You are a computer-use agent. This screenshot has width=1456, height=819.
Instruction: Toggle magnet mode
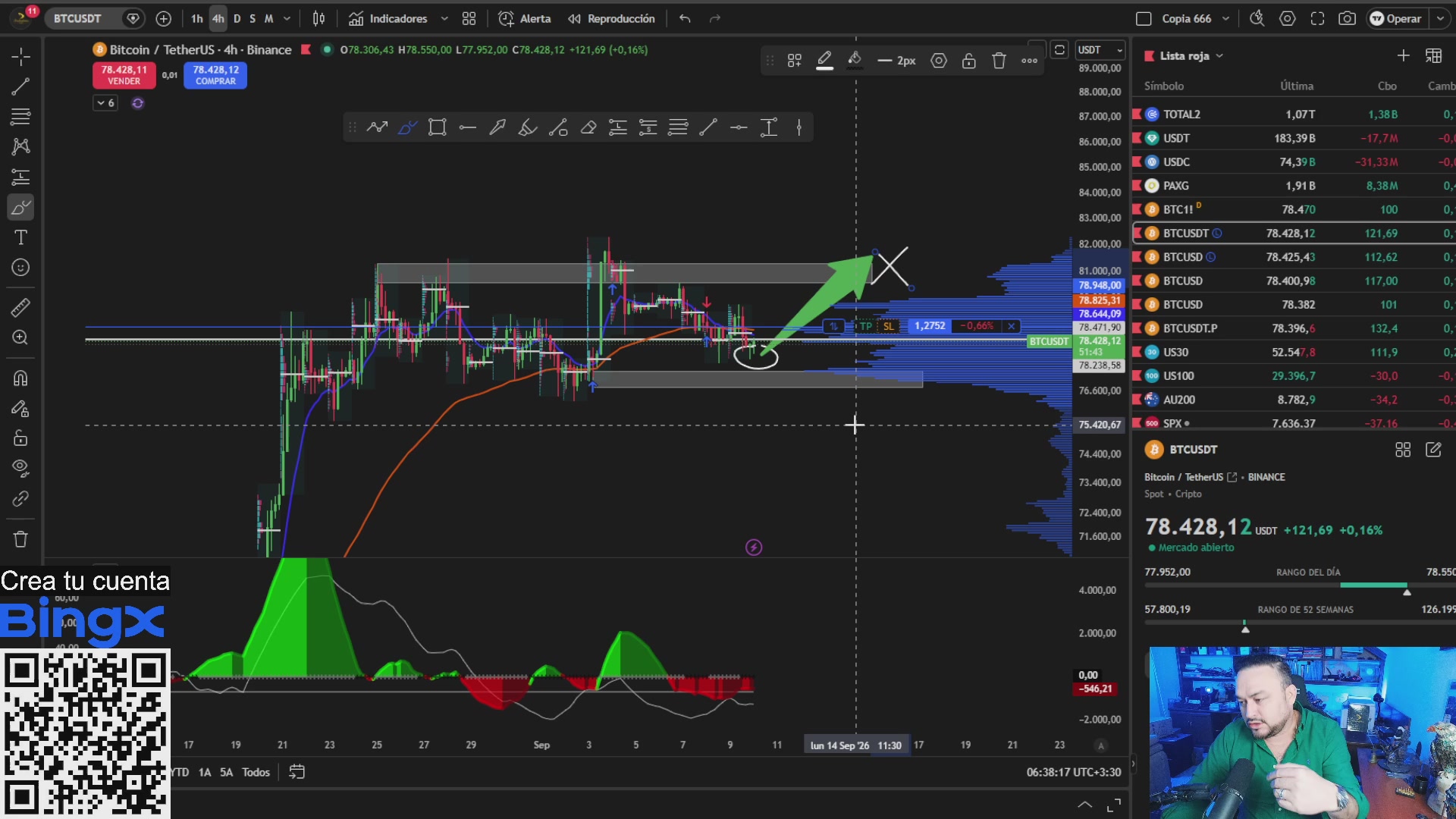(20, 378)
